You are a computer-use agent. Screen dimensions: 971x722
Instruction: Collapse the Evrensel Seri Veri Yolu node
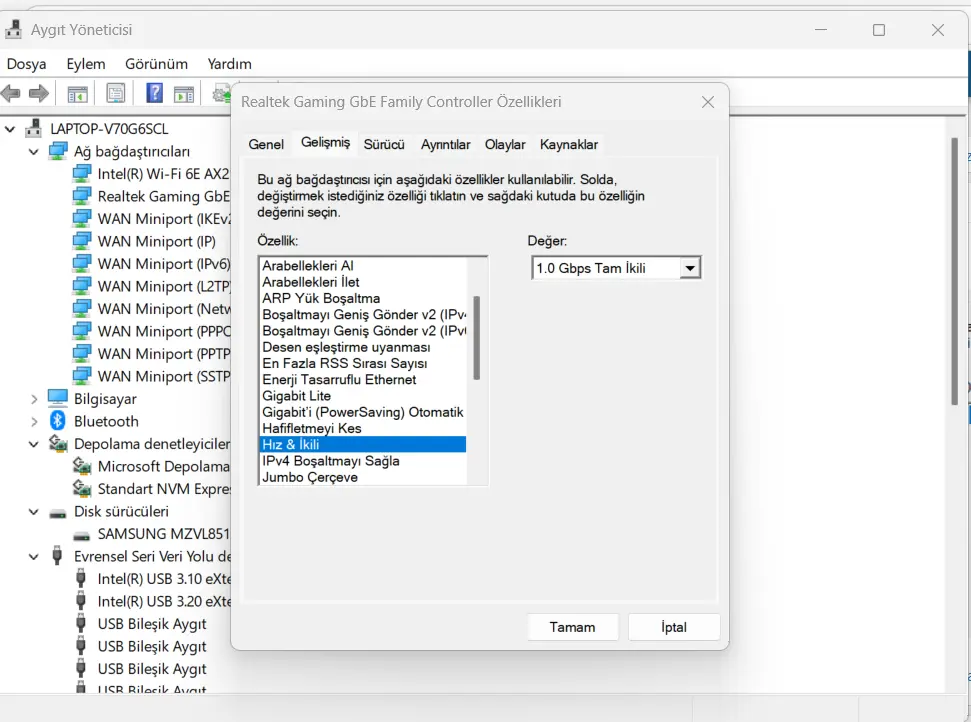34,557
